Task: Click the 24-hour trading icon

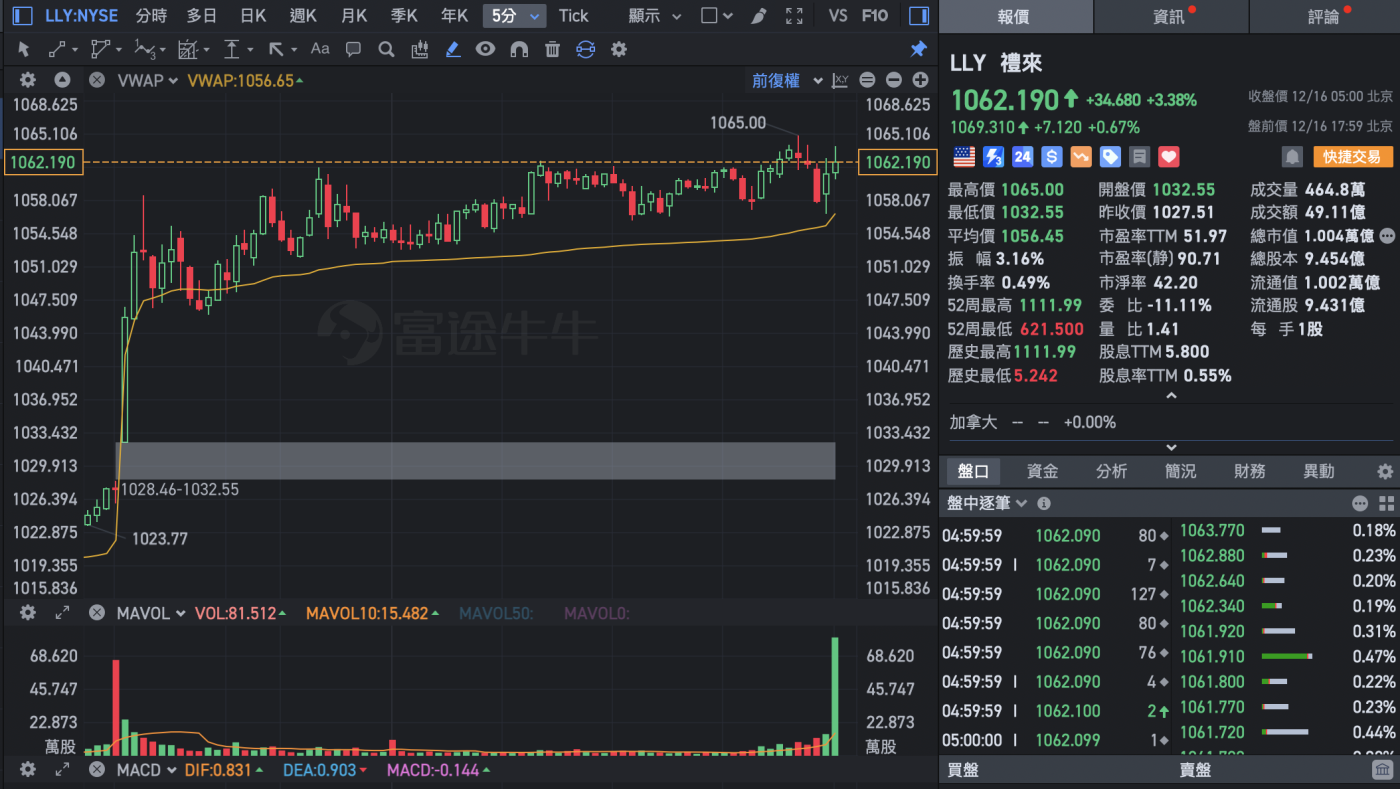Action: (1022, 156)
